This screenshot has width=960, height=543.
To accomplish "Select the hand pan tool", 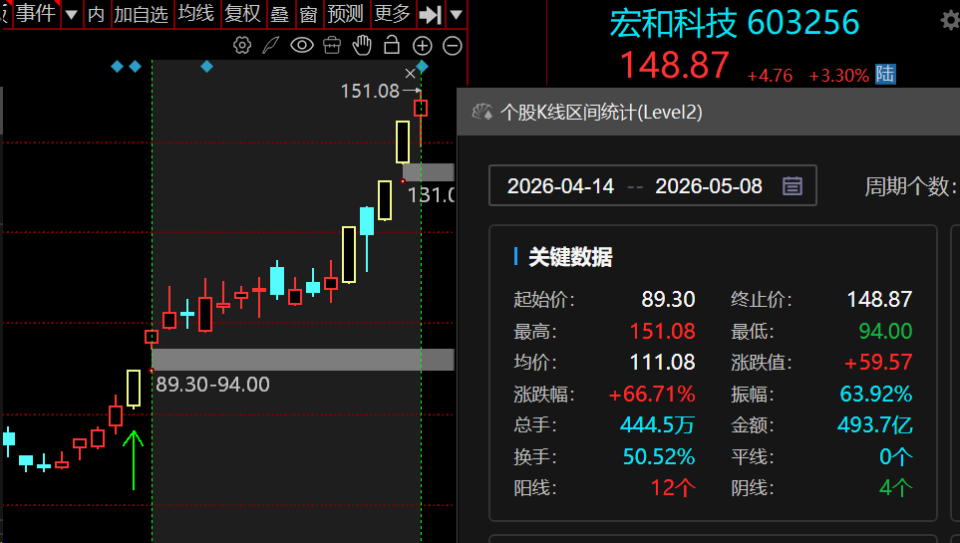I will click(x=362, y=45).
